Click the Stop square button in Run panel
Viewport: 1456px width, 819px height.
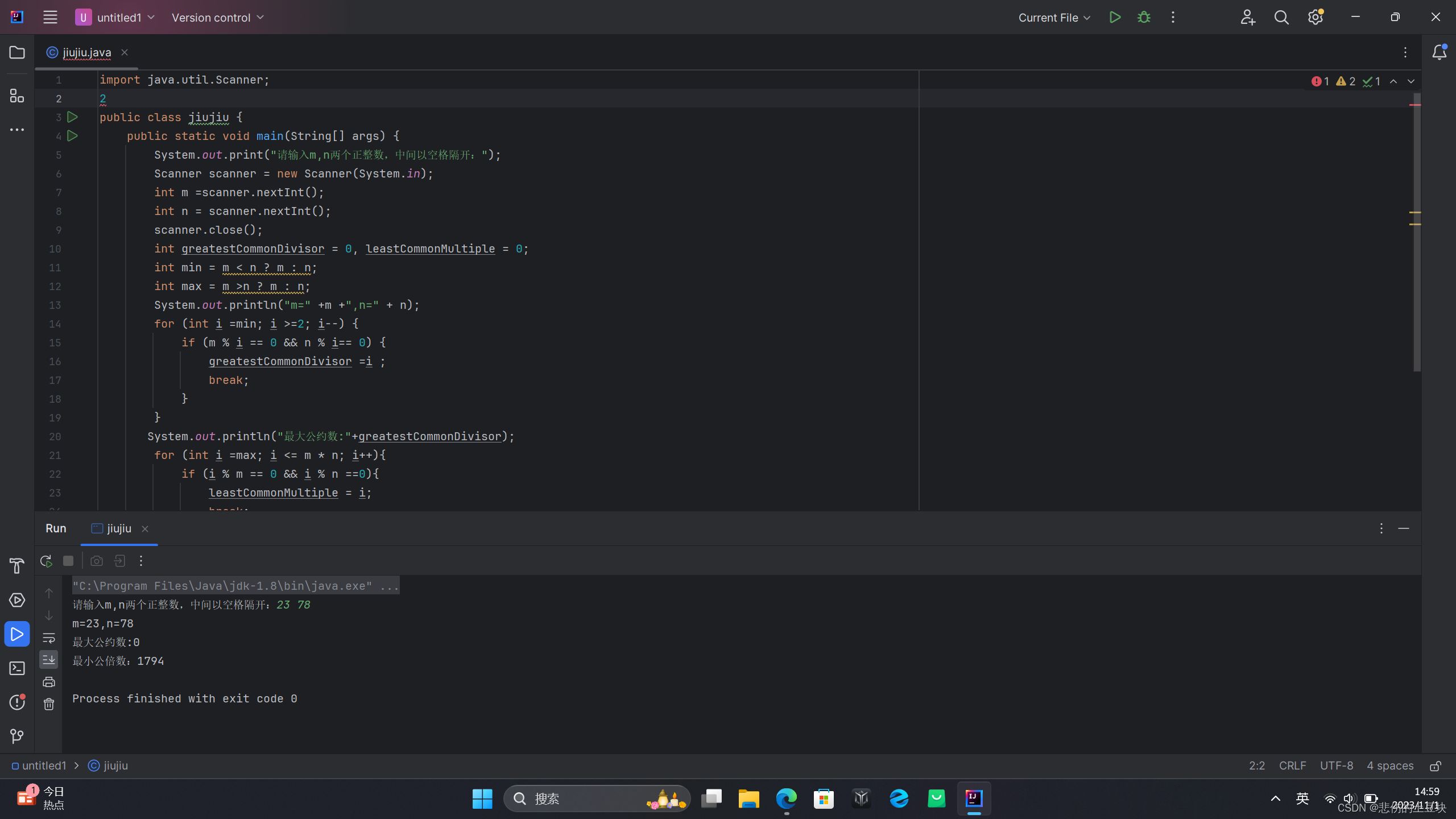(x=68, y=561)
